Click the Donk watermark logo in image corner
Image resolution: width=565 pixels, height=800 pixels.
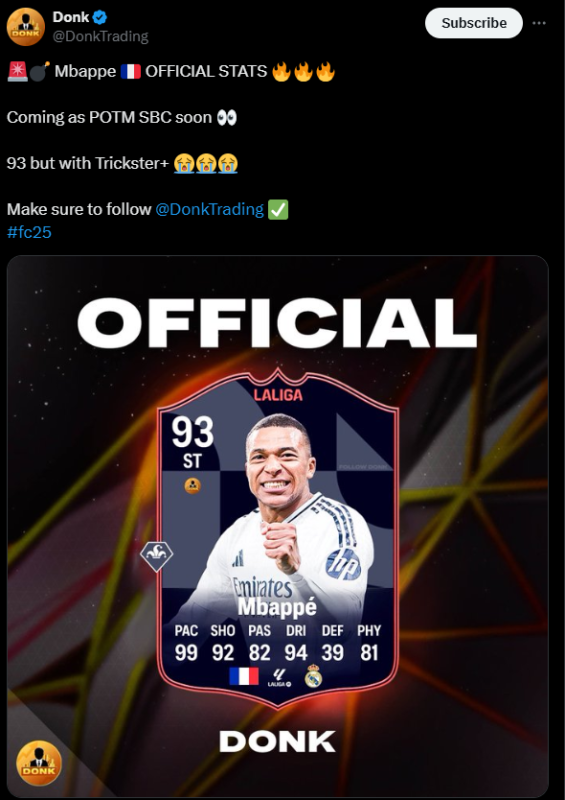(x=39, y=763)
